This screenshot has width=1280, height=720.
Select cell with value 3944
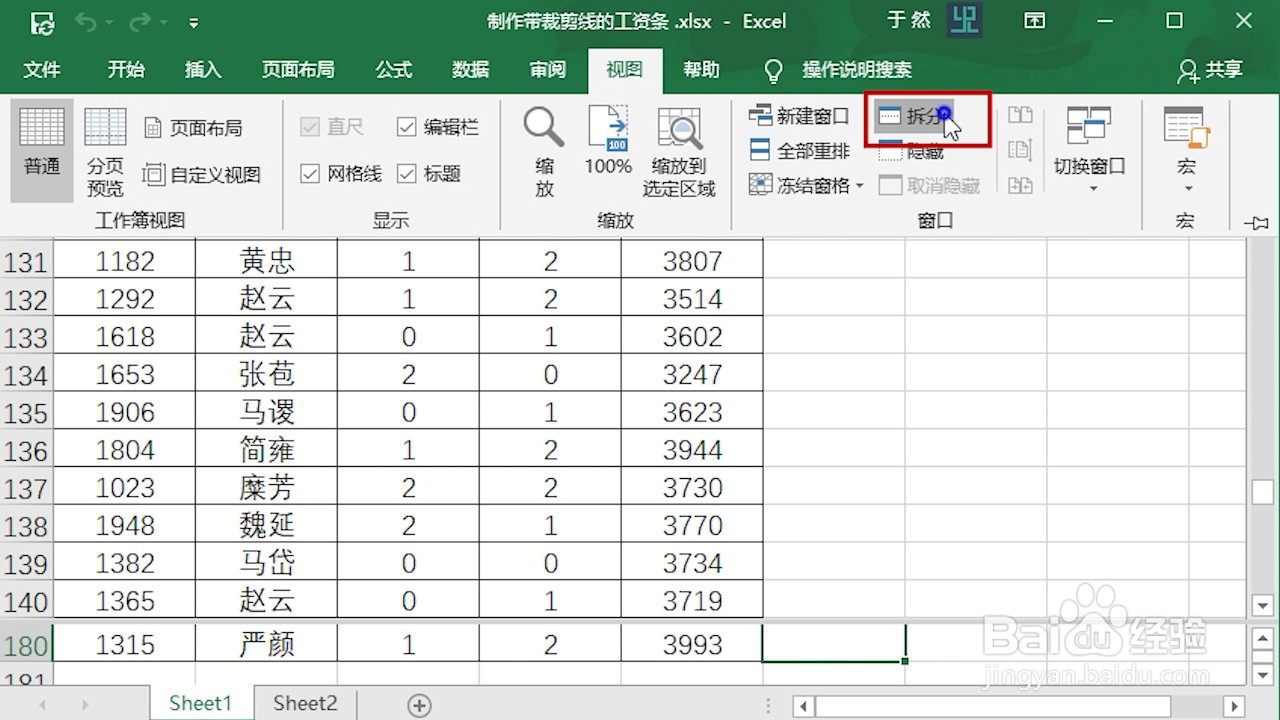692,450
